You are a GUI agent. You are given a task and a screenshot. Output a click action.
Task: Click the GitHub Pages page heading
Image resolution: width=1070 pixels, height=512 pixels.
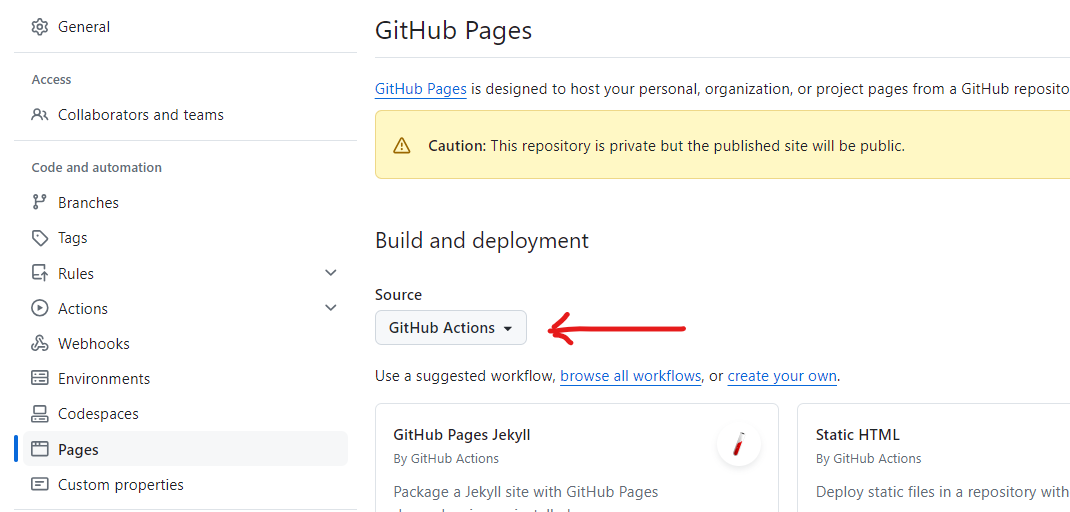(453, 31)
